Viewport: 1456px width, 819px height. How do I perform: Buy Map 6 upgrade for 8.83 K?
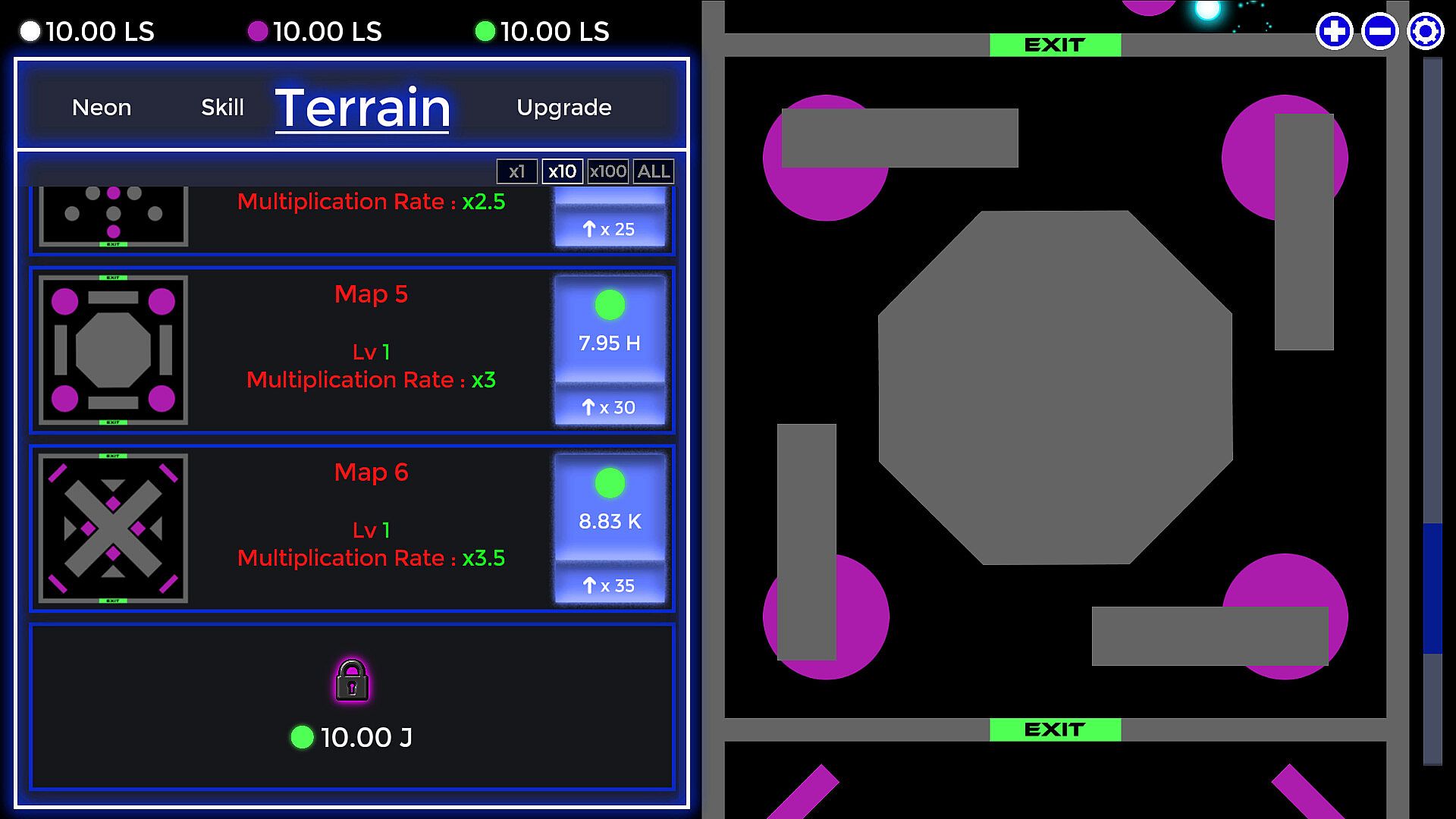(x=610, y=522)
